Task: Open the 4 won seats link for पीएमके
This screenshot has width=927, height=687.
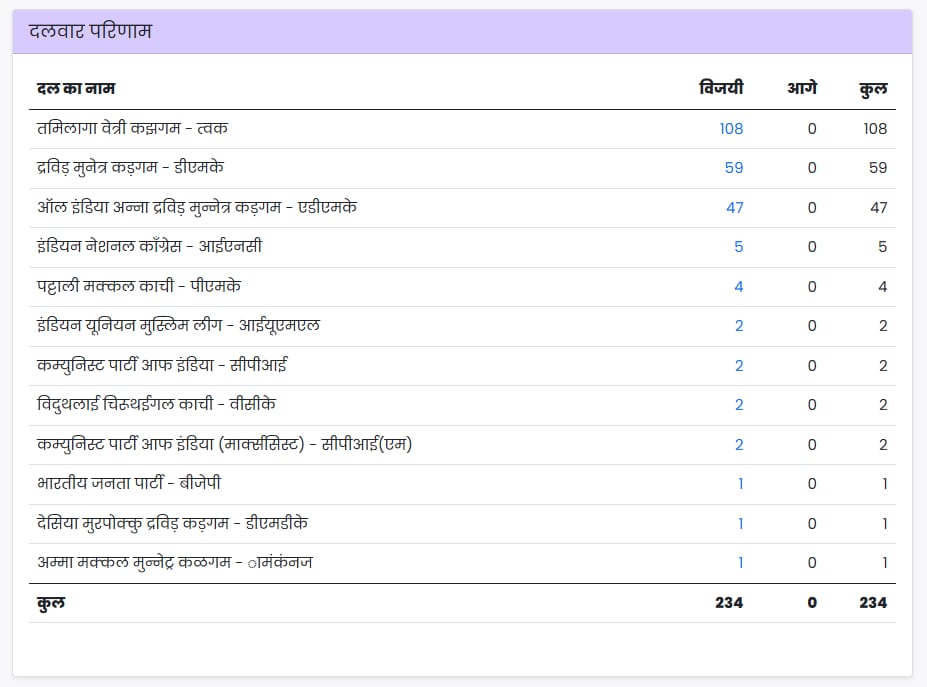Action: [738, 287]
